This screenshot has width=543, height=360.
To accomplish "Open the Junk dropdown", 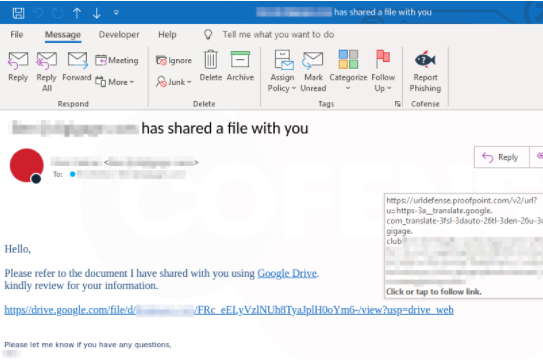I will point(174,82).
